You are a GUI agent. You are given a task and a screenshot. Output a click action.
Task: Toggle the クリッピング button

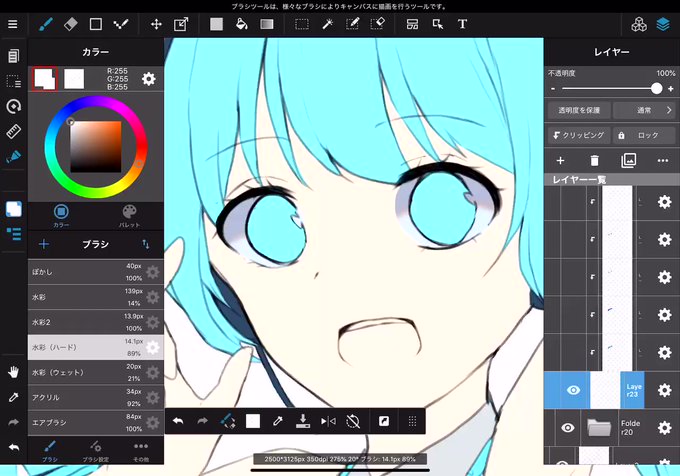(x=579, y=135)
